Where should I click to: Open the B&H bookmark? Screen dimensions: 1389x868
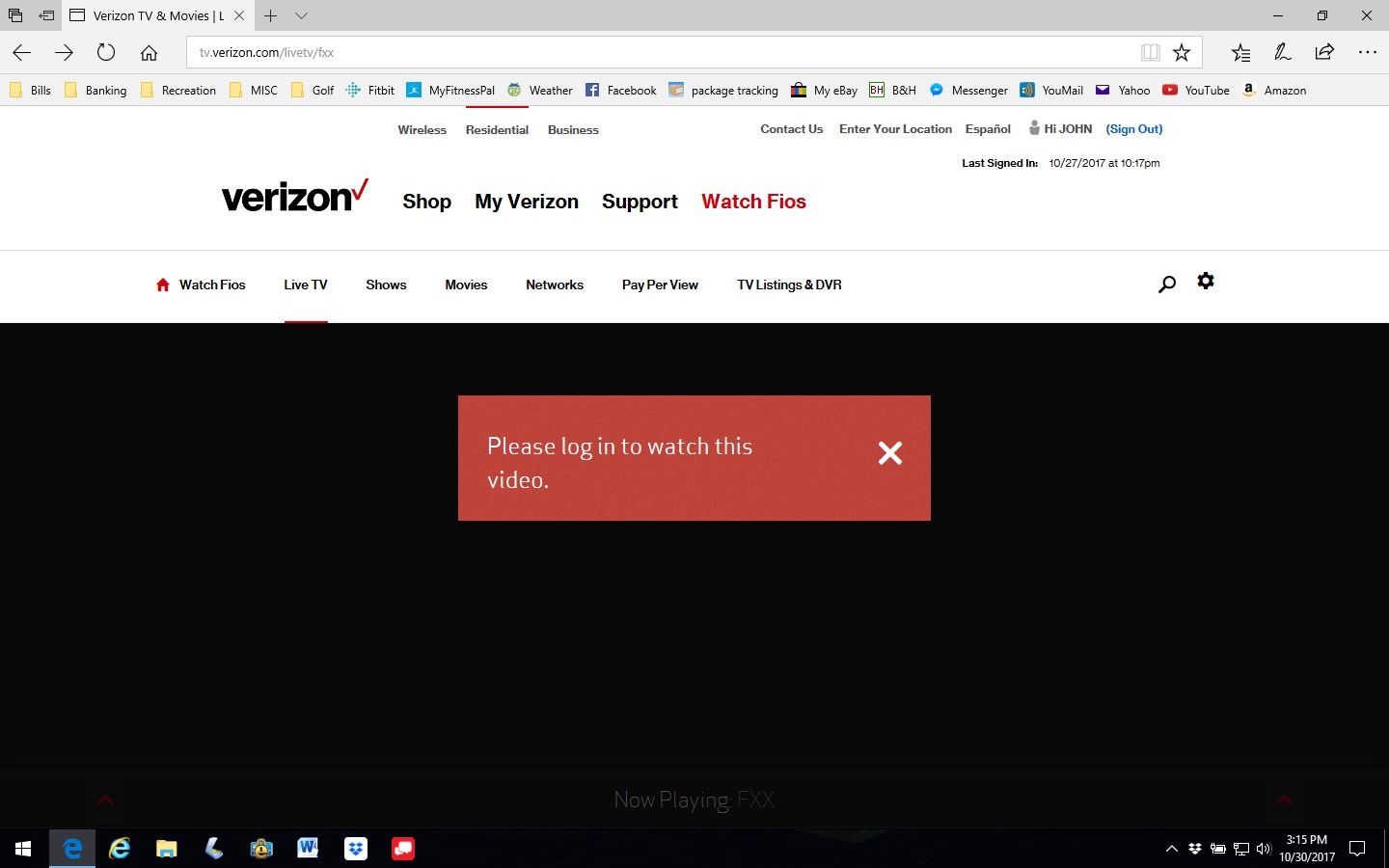click(x=893, y=90)
